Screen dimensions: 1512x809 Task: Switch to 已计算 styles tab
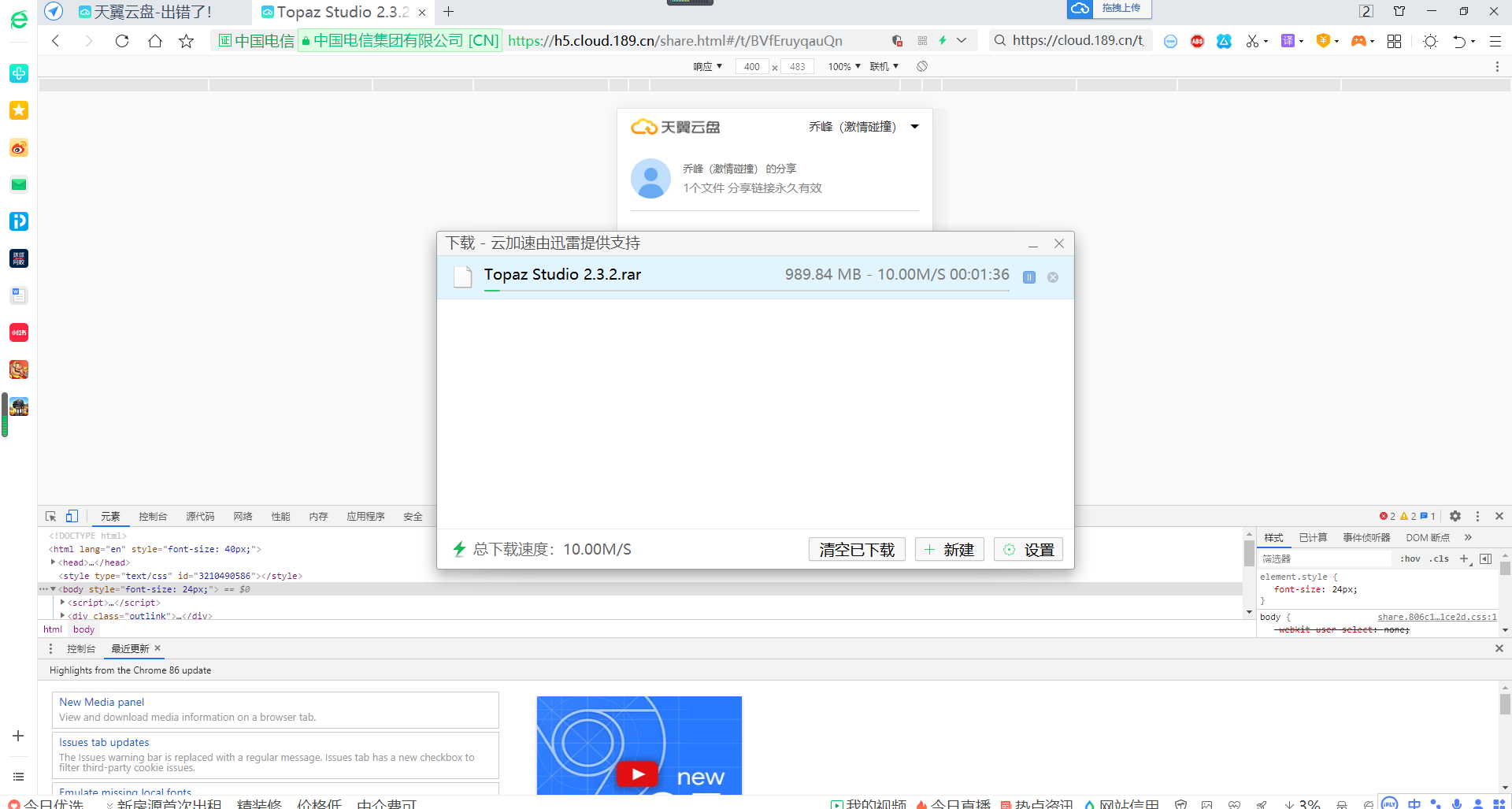pyautogui.click(x=1313, y=537)
